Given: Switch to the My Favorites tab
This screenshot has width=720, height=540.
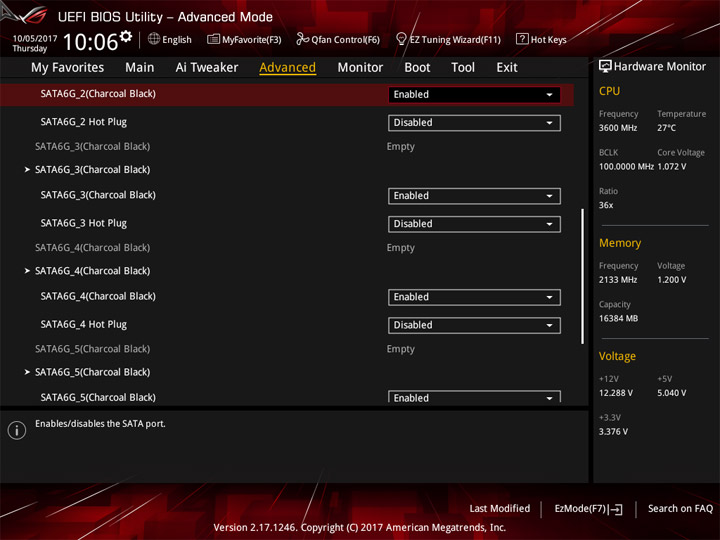Looking at the screenshot, I should coord(68,68).
